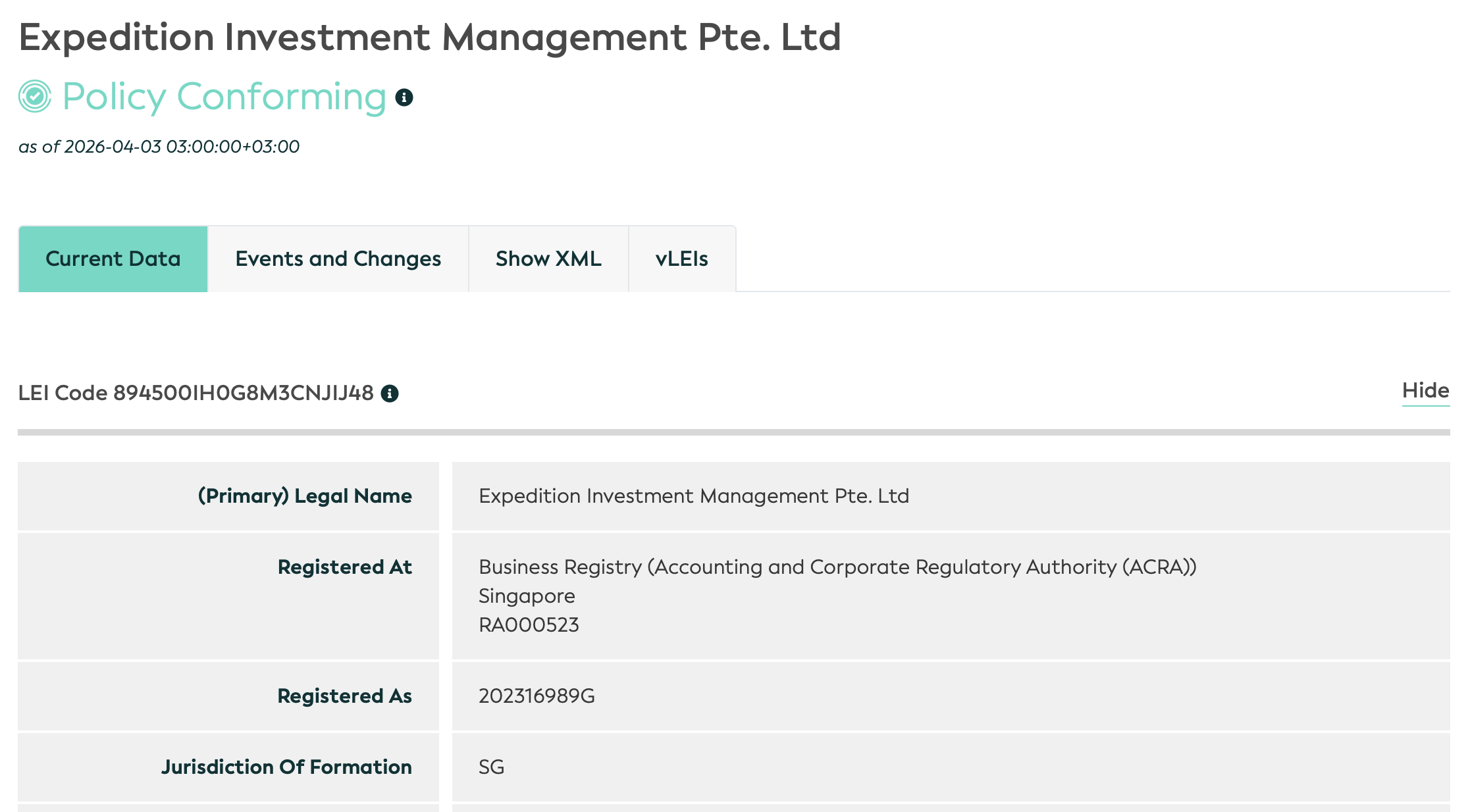Click the LEI Code 894500IH0G8M3CNJIJ48 text
This screenshot has height=812, width=1468.
tap(196, 393)
